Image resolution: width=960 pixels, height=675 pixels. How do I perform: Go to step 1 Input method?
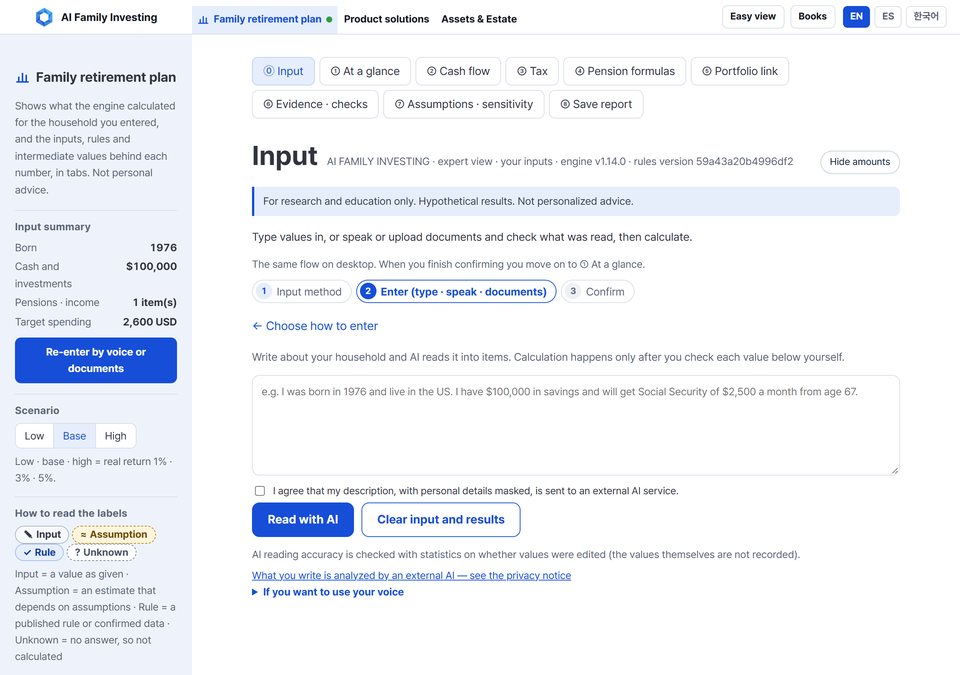[x=301, y=292]
